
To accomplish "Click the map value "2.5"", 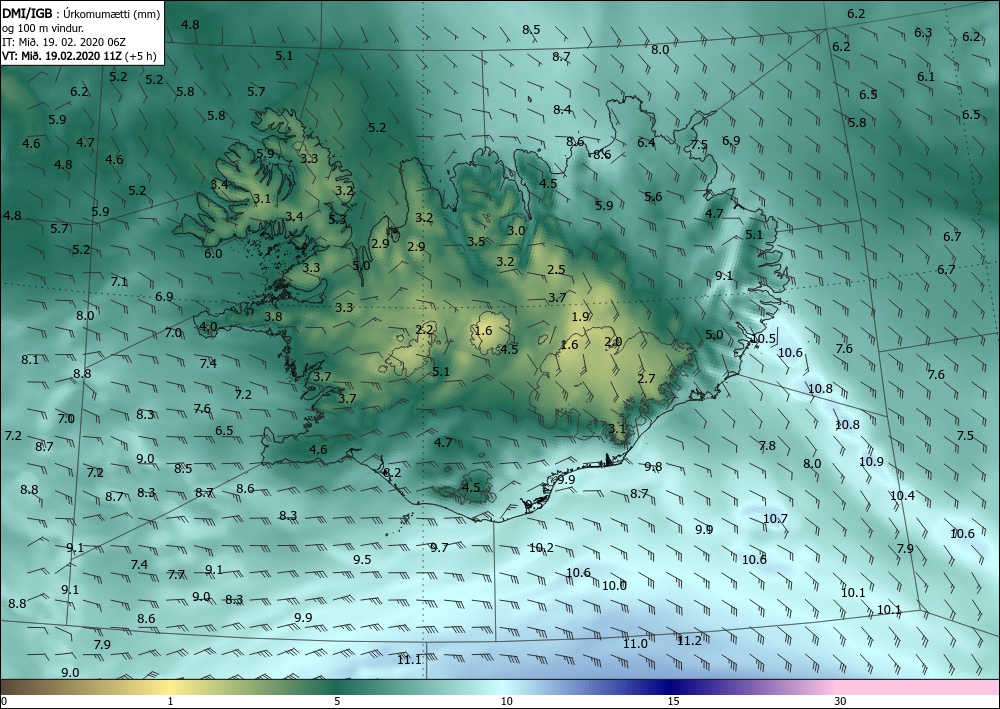I will coord(556,270).
